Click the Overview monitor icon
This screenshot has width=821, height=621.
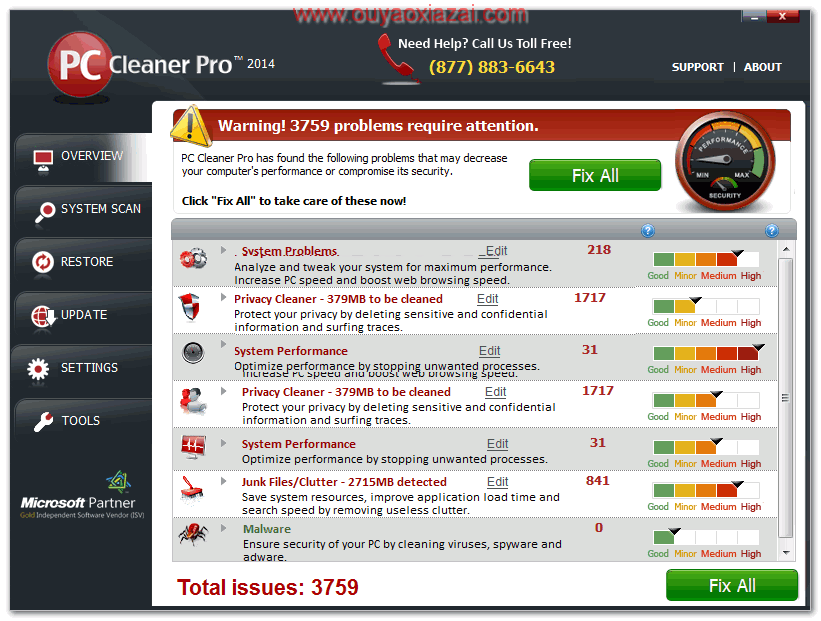point(43,159)
